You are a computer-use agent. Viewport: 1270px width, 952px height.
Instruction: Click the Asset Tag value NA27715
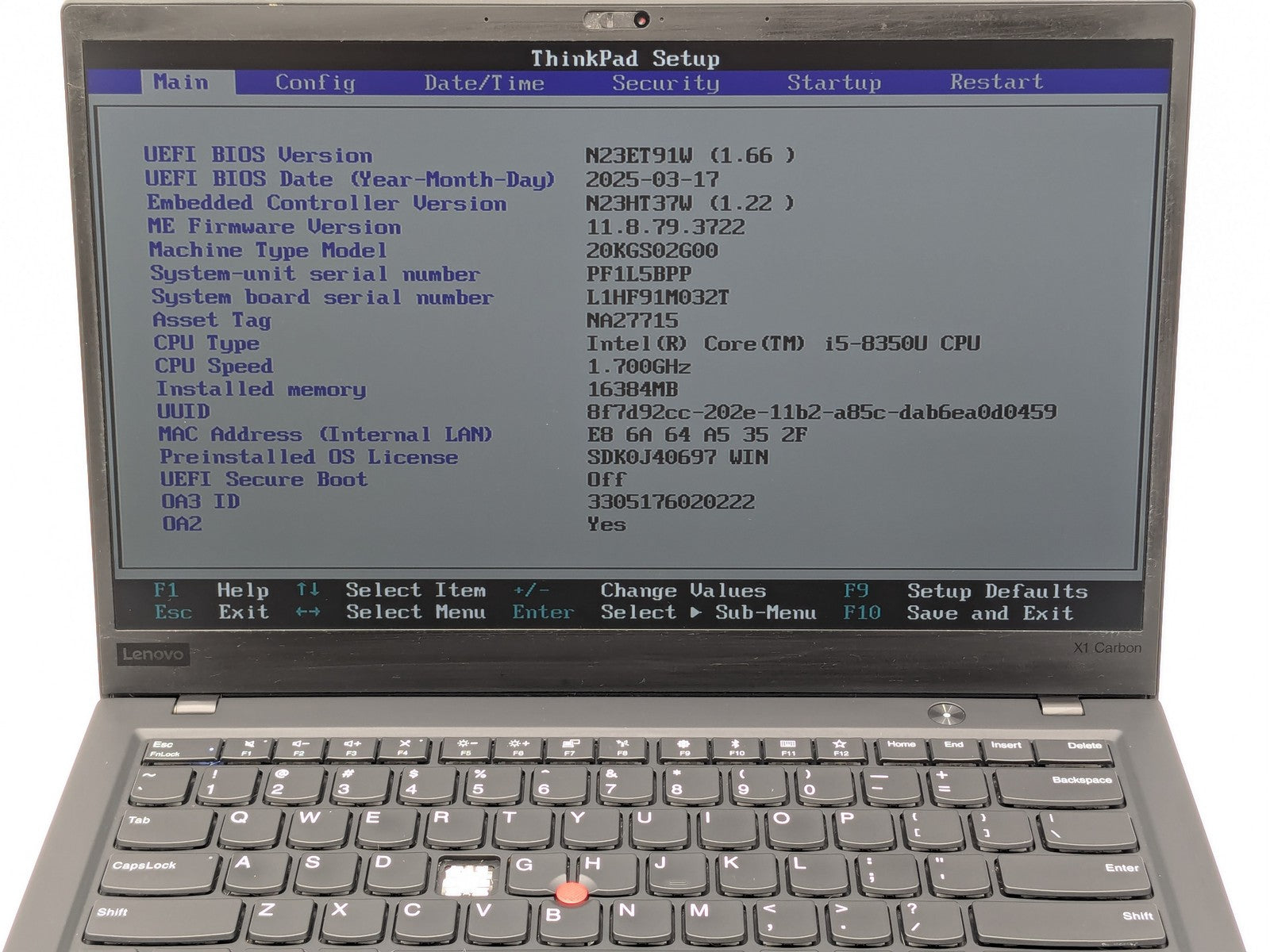pyautogui.click(x=633, y=321)
